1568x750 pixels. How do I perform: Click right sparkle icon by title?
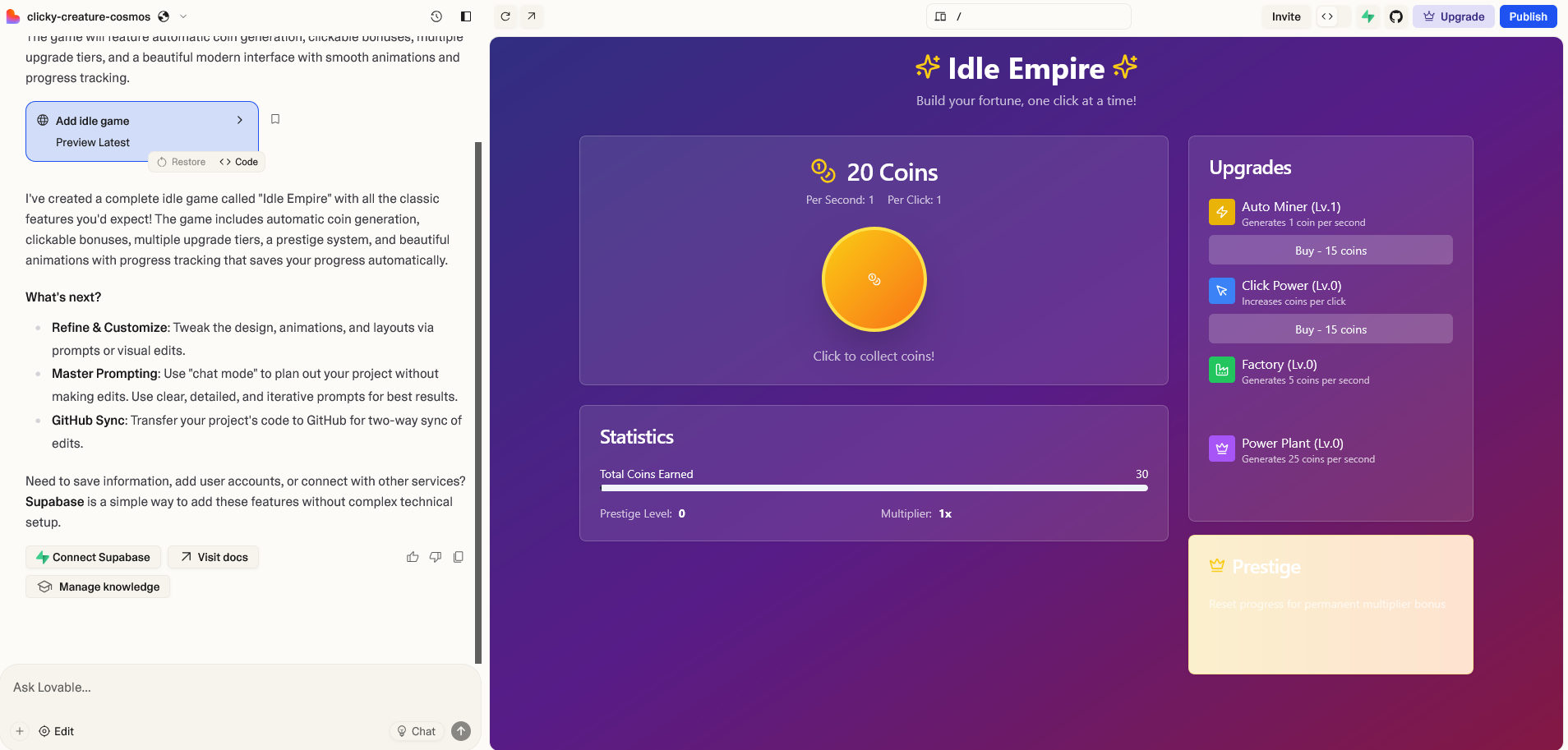coord(1125,67)
